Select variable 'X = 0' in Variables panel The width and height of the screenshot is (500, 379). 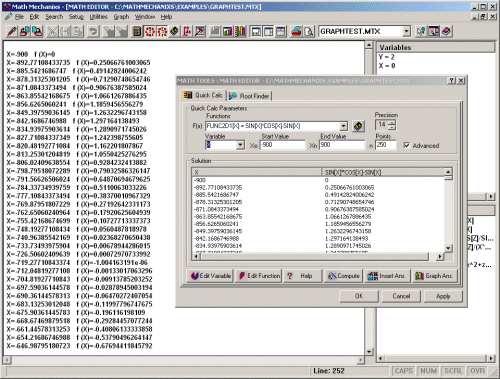[387, 66]
